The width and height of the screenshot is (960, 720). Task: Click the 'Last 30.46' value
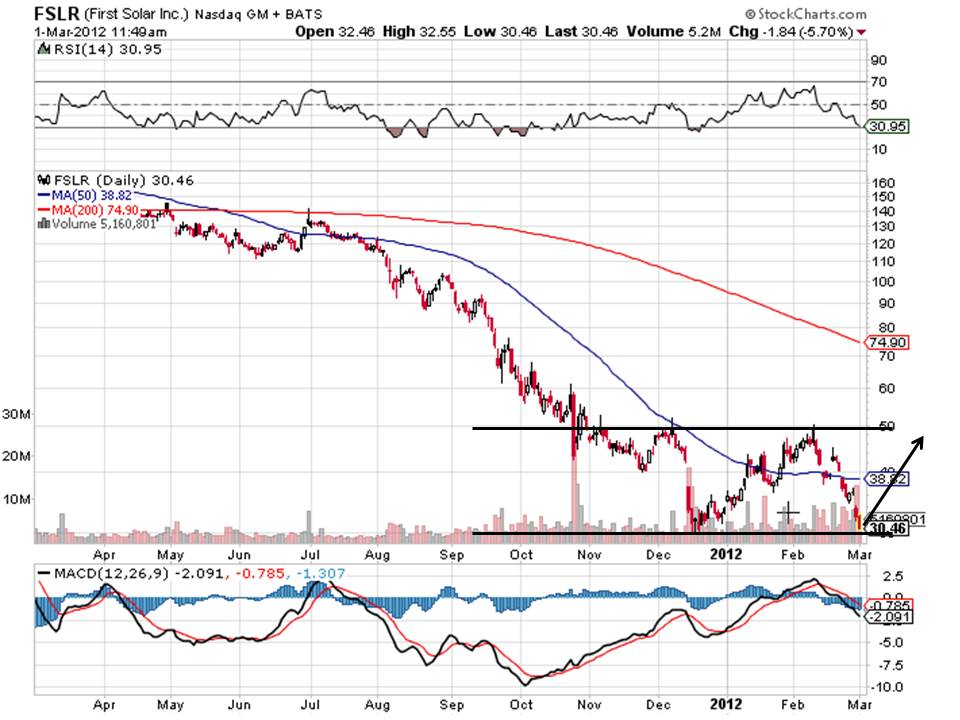(x=581, y=31)
